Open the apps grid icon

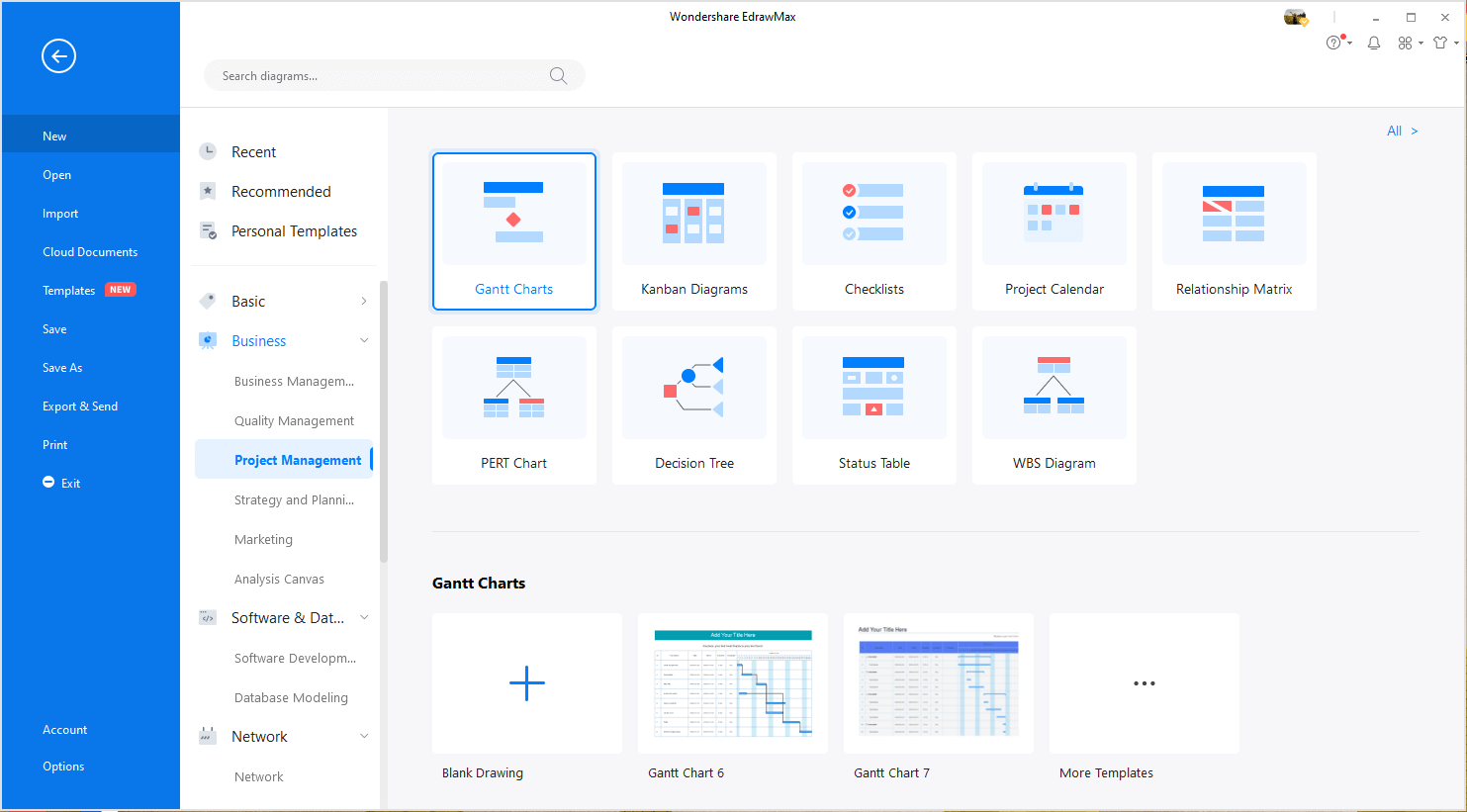coord(1405,43)
